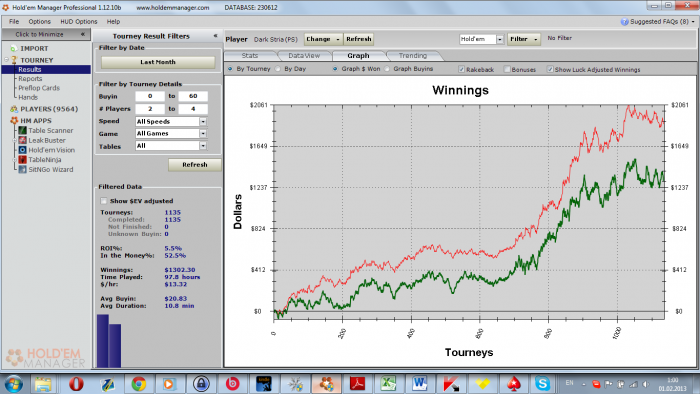Image resolution: width=700 pixels, height=394 pixels.
Task: Open Preflop Cards under Tourney
Action: (x=39, y=88)
